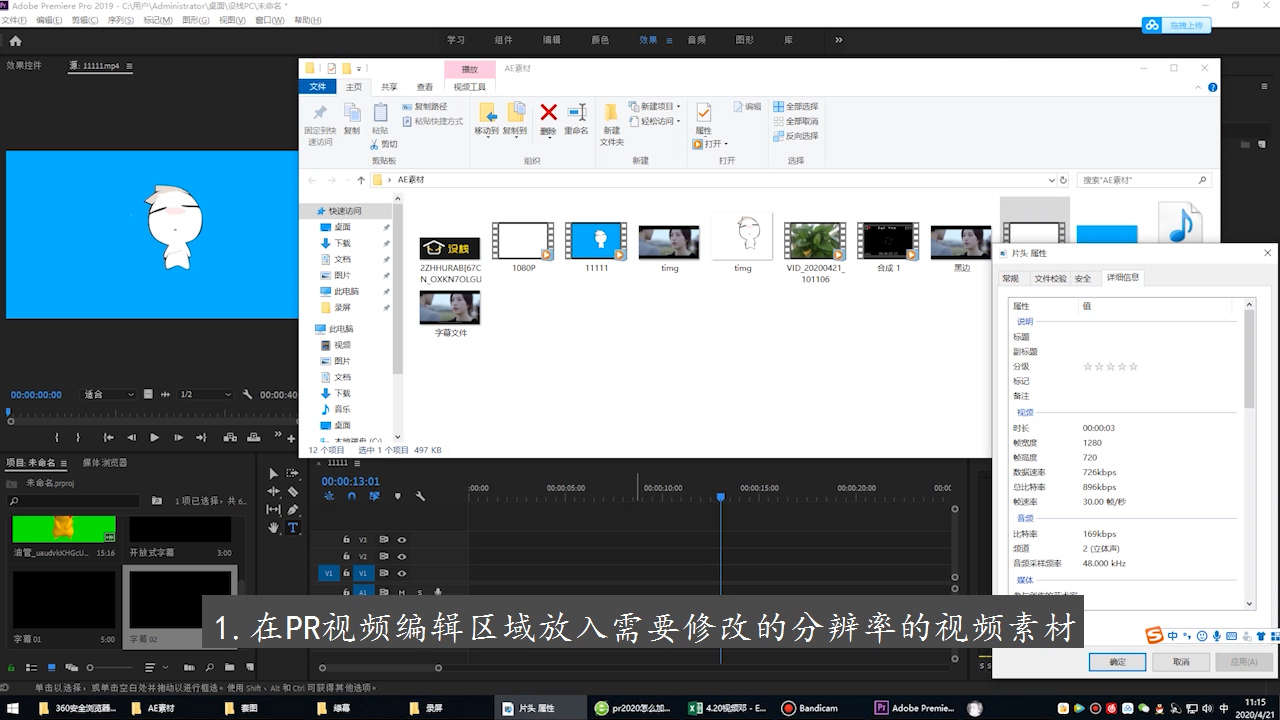Viewport: 1280px width, 720px height.
Task: Click 取消 button in properties dialog
Action: [x=1181, y=662]
